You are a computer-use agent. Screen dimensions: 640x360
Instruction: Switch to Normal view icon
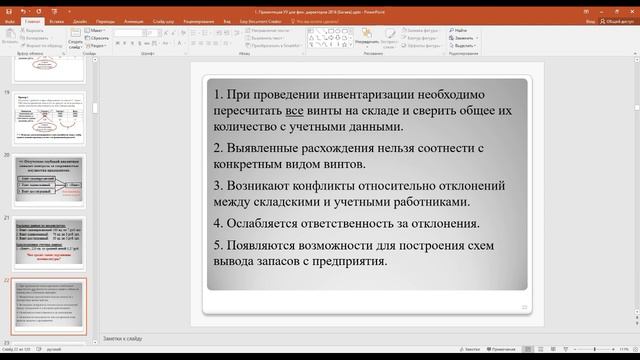coord(528,349)
